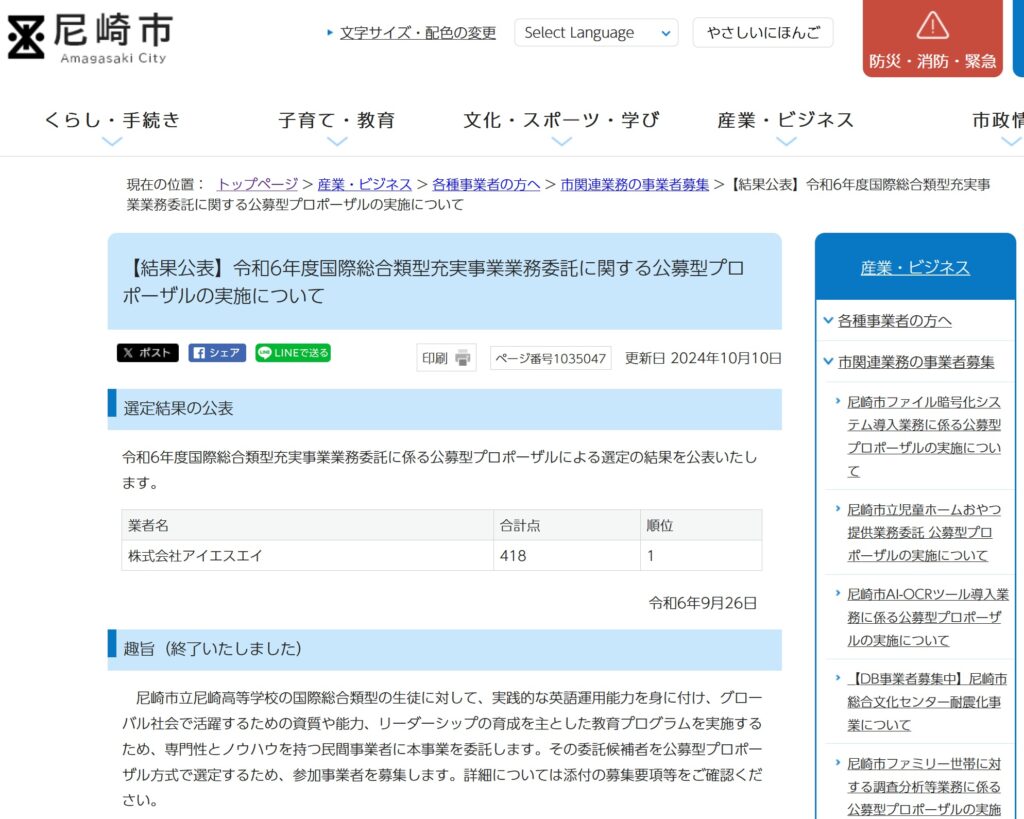Click 文字サイズ・配色の変更 link
The height and width of the screenshot is (819, 1024).
[417, 33]
